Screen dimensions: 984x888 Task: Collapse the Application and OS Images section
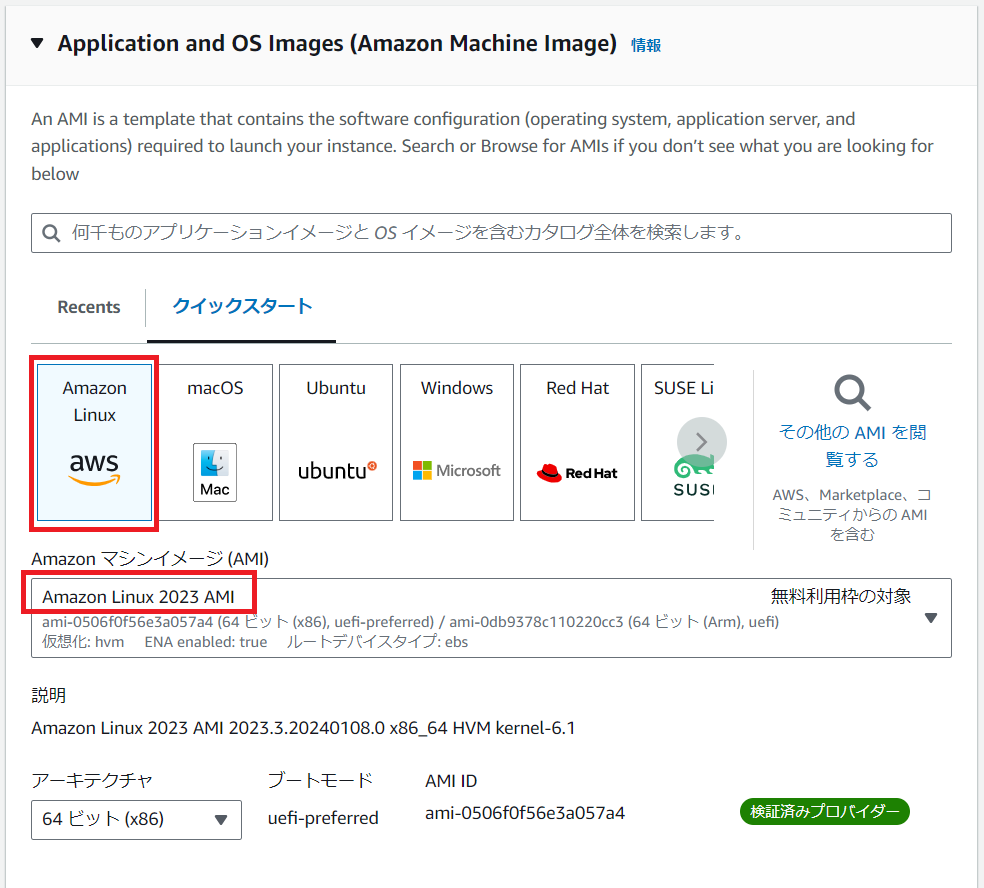35,43
